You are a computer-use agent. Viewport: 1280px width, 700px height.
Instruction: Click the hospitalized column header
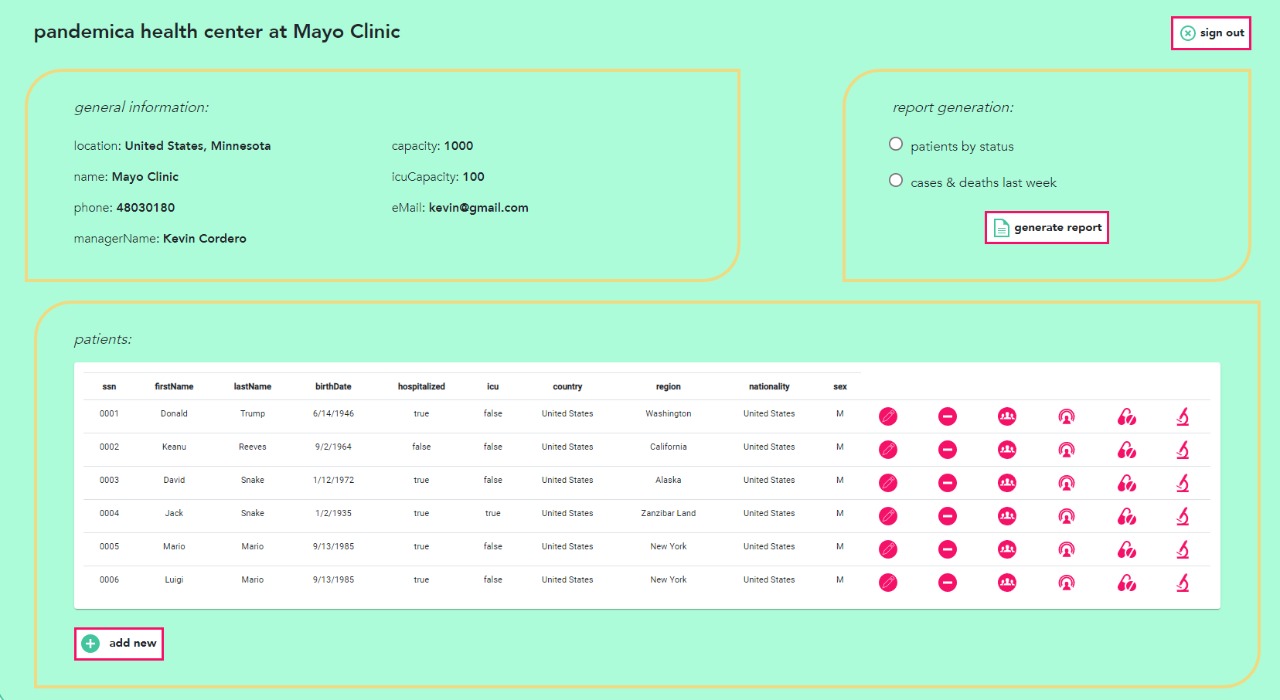[421, 386]
